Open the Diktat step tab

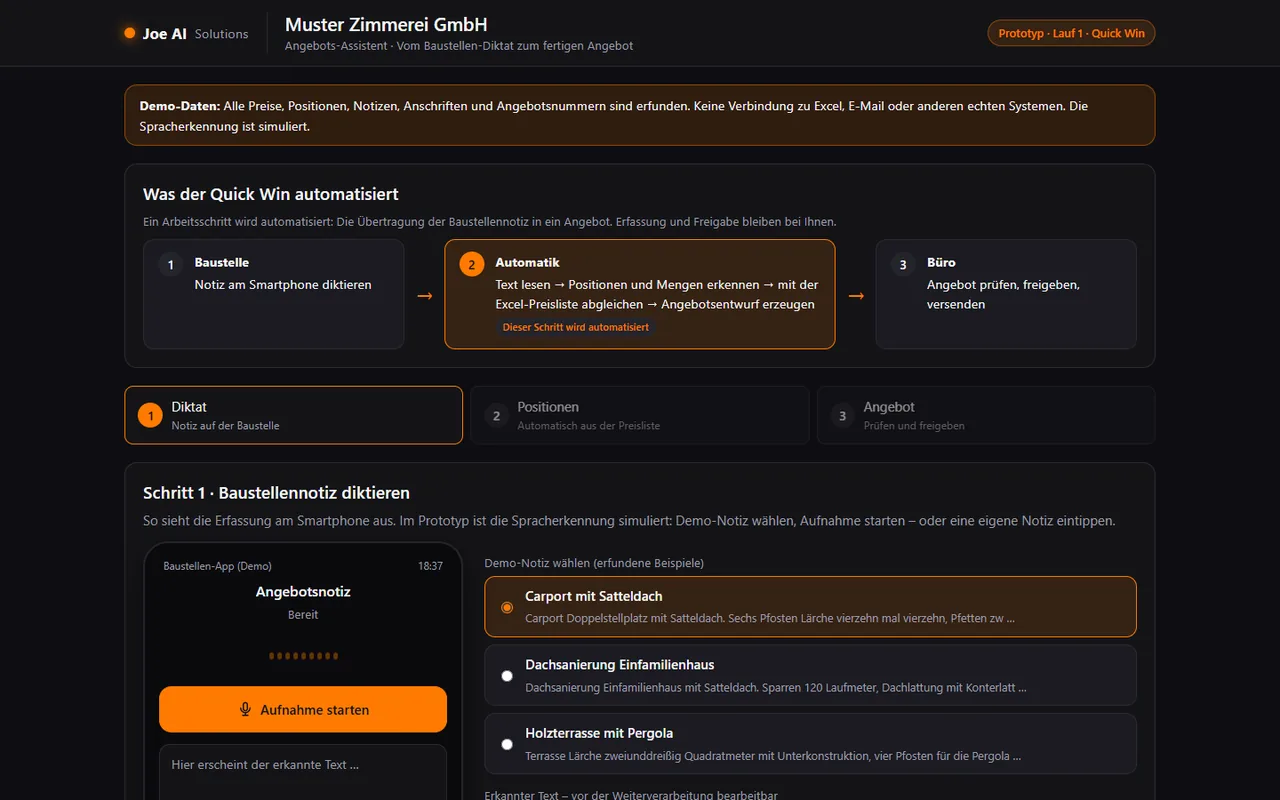(x=294, y=415)
